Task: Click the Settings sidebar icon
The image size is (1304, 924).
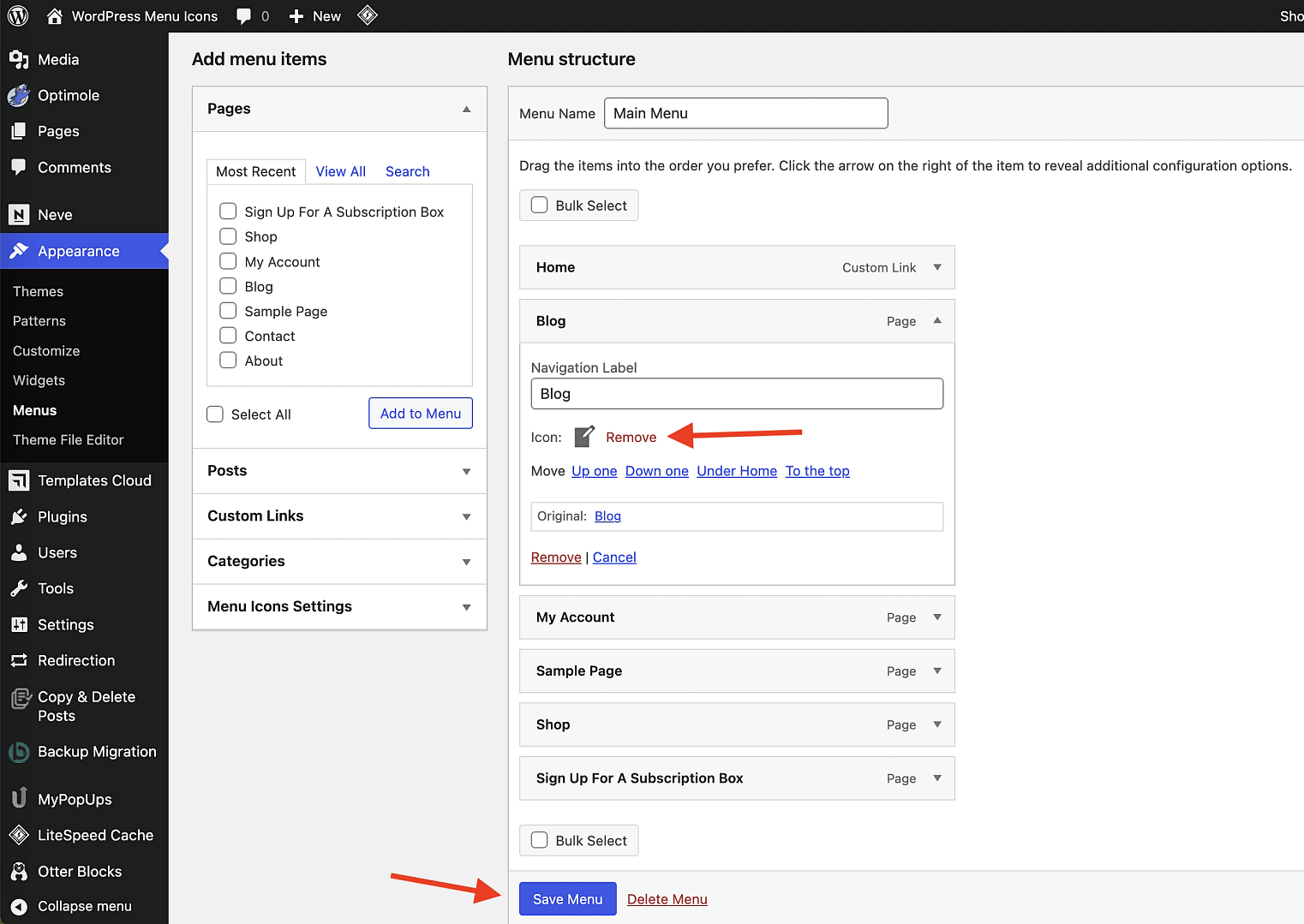Action: pyautogui.click(x=19, y=624)
